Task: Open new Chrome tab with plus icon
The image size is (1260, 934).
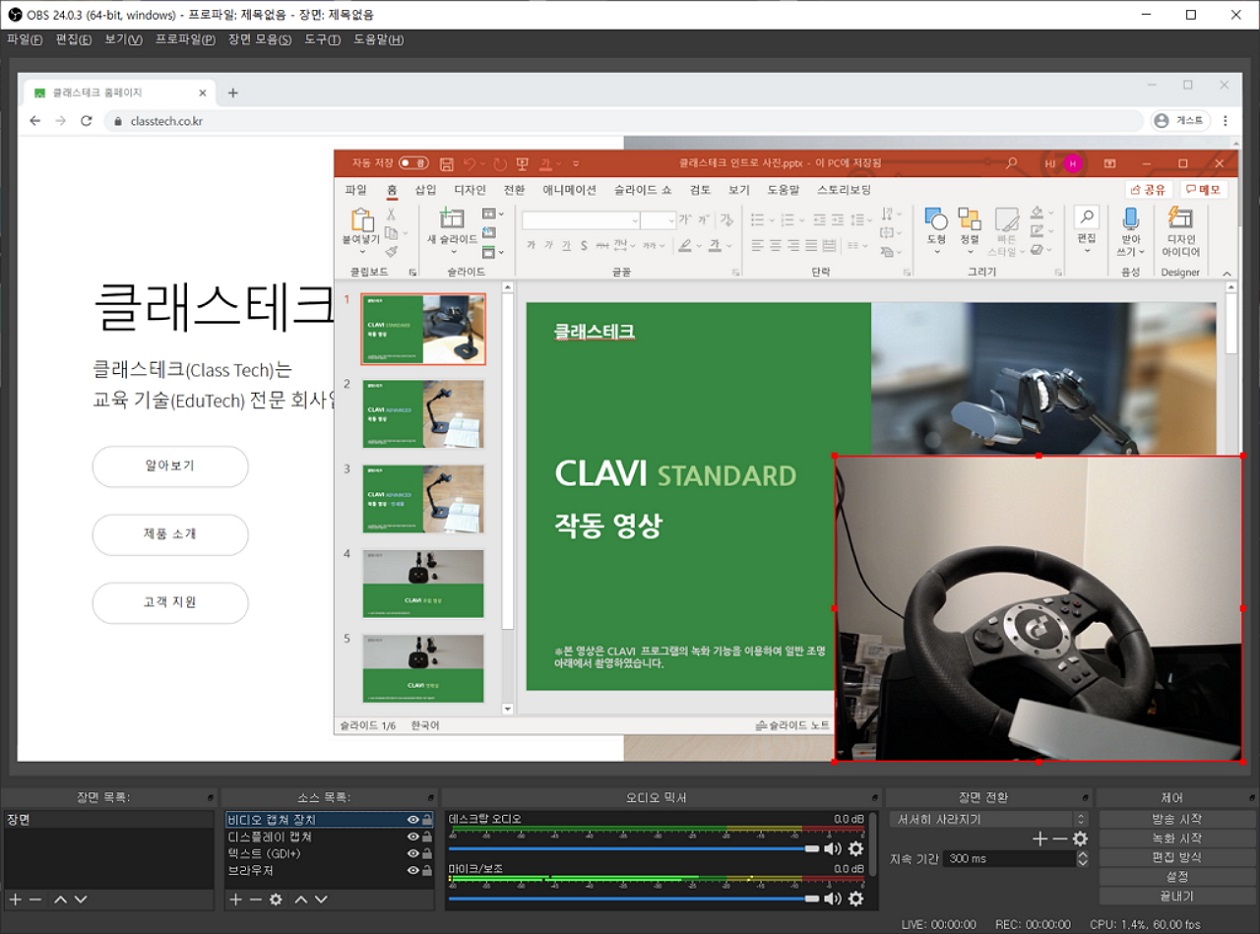Action: pos(233,93)
